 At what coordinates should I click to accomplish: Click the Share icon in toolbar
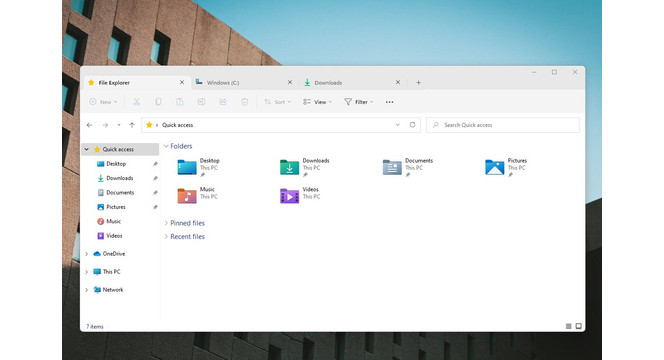coord(223,102)
